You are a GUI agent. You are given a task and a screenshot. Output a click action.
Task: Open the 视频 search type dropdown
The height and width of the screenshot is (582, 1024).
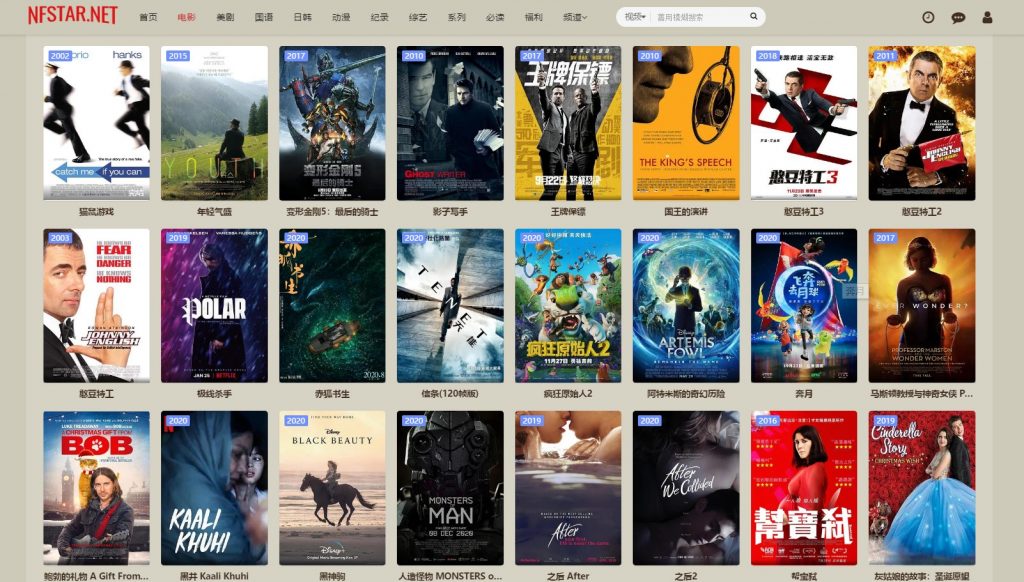click(x=635, y=17)
